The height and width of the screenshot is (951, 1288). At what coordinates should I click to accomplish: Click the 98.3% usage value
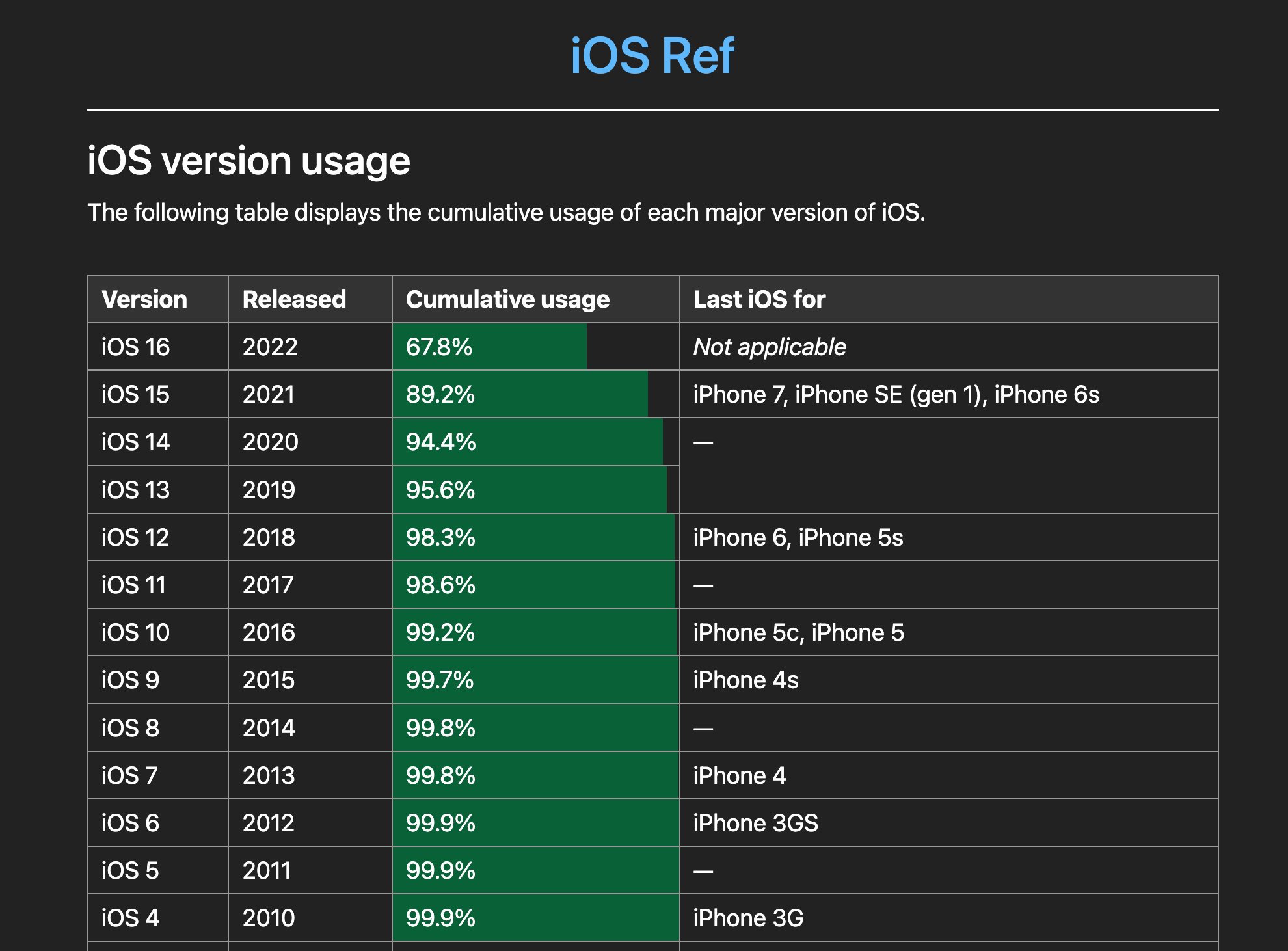pyautogui.click(x=440, y=537)
